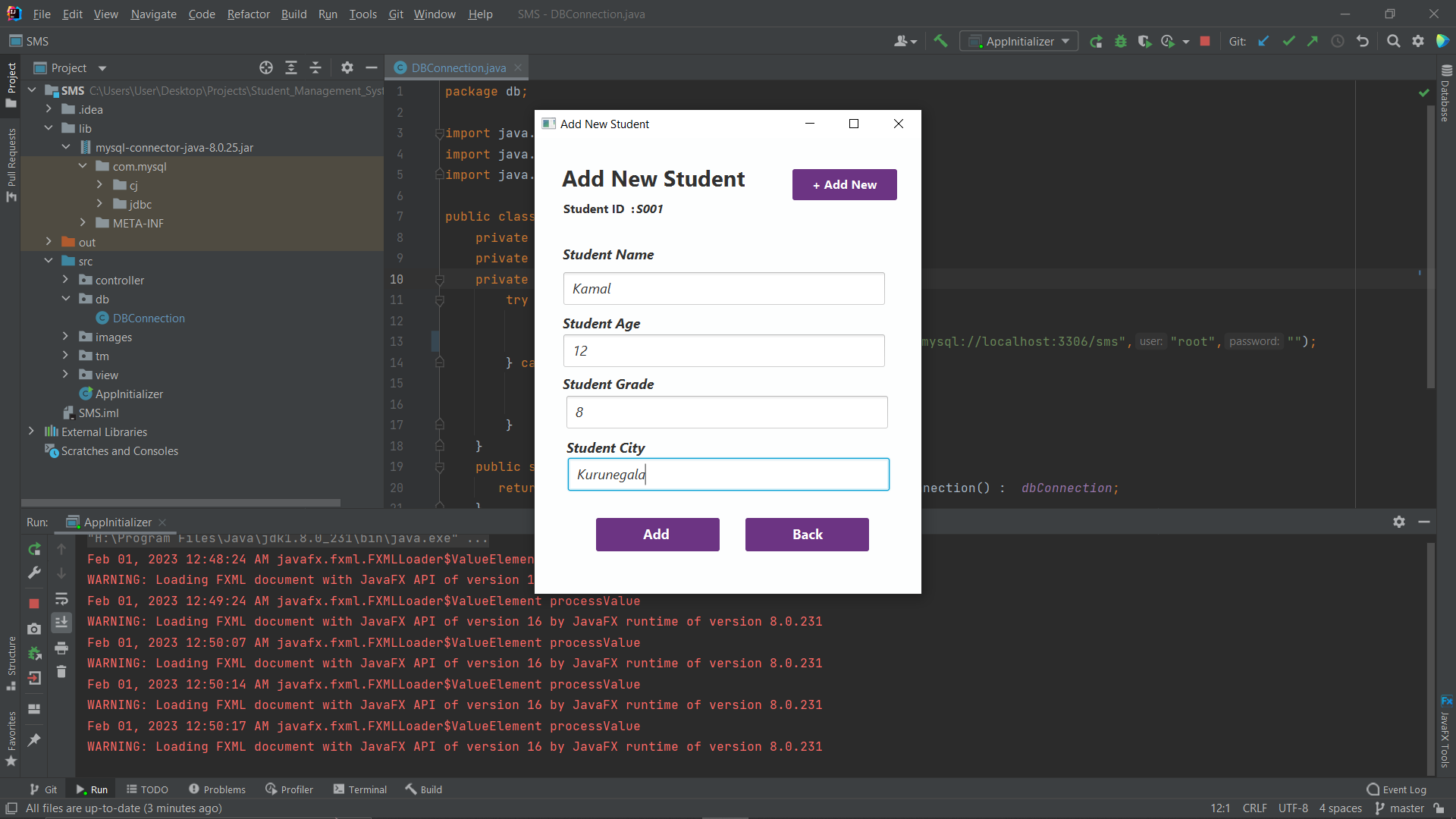Open the Refactor menu
This screenshot has width=1456, height=819.
(248, 14)
